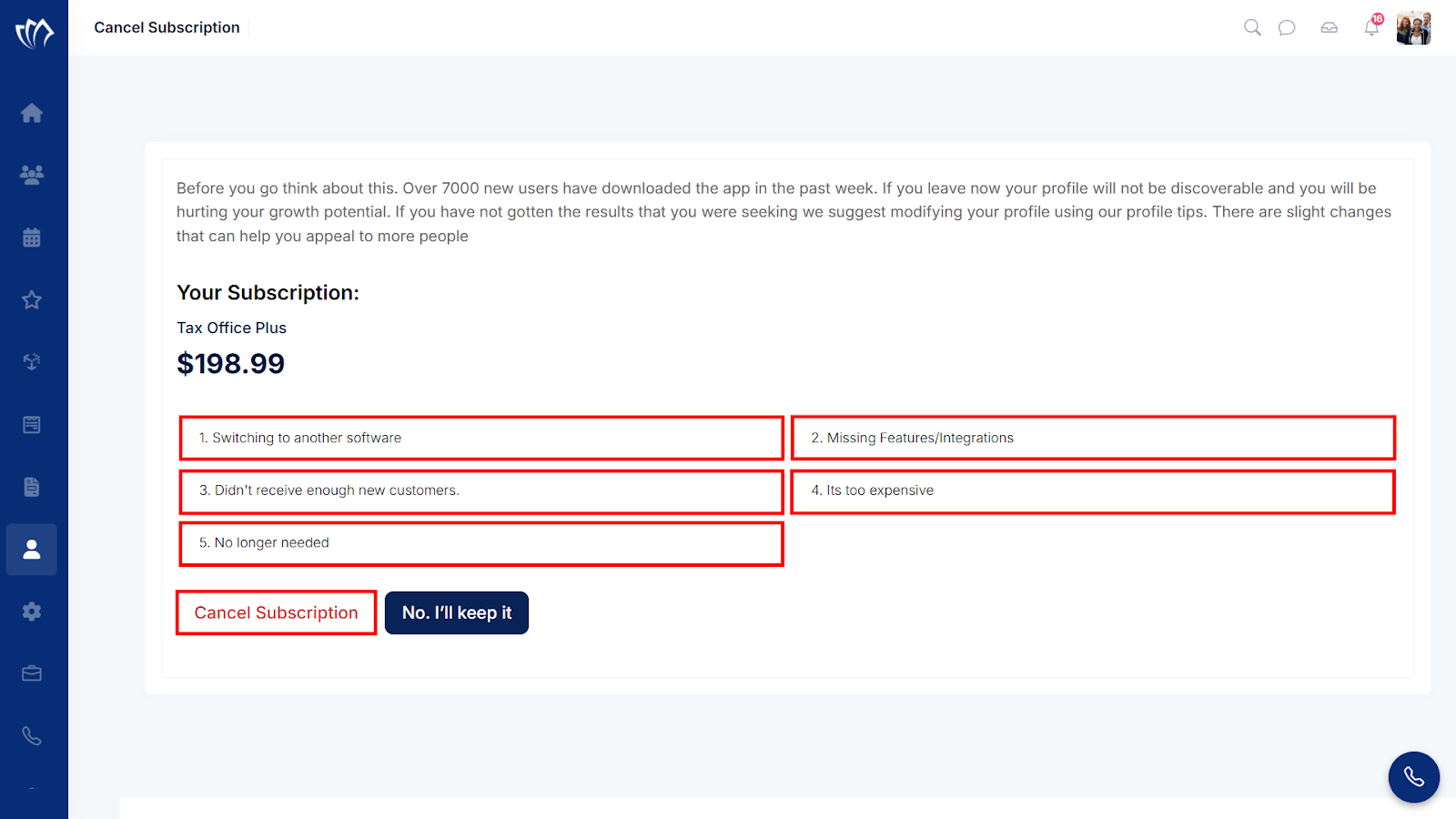Open the calendar icon in sidebar

pos(32,238)
